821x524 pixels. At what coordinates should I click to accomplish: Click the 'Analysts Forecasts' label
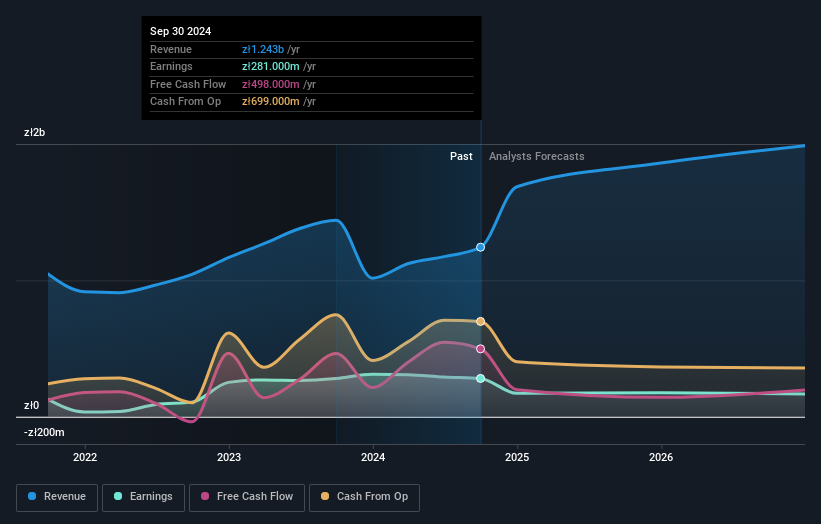tap(537, 156)
